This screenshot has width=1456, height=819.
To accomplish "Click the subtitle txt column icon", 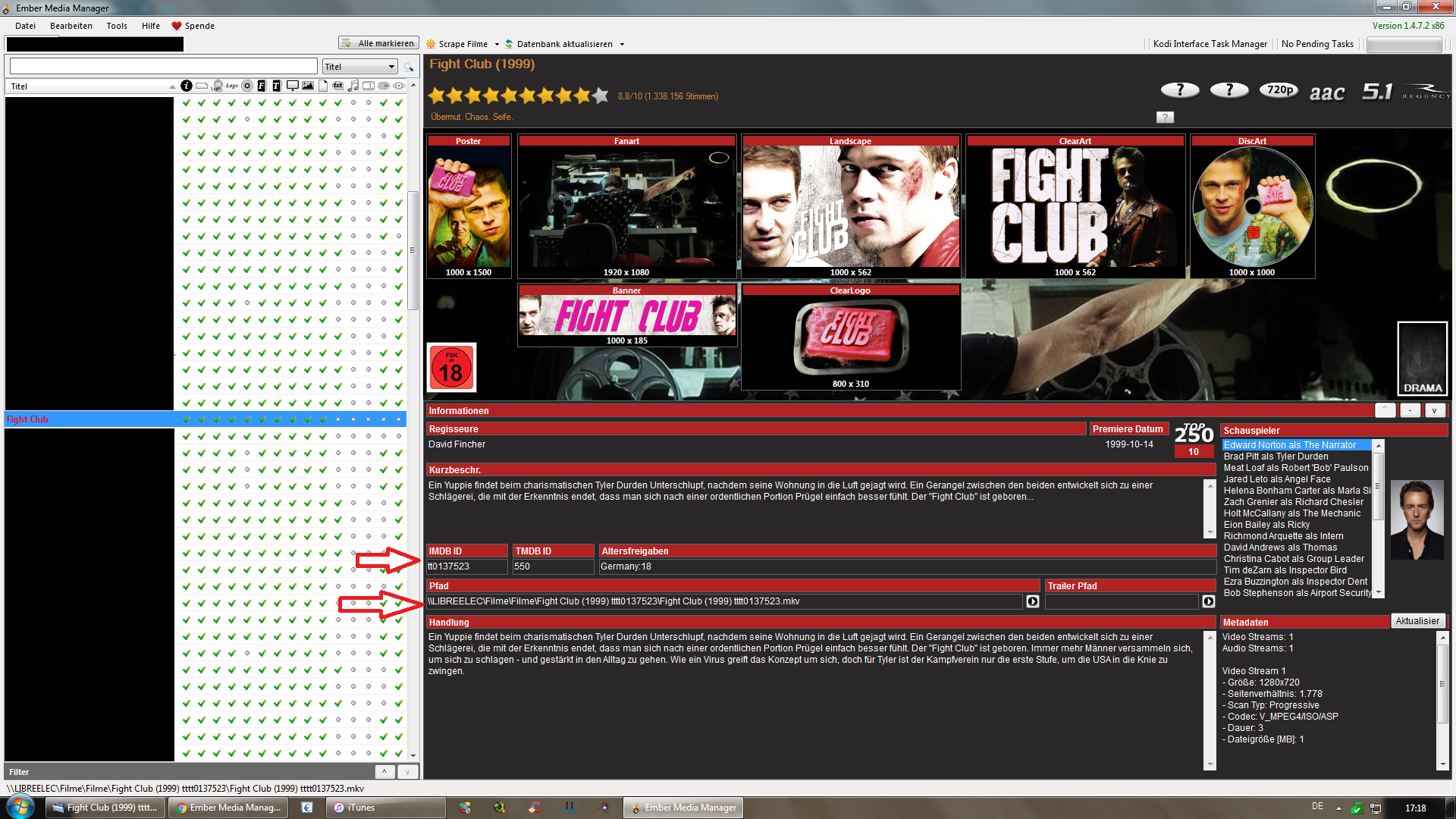I will point(338,86).
